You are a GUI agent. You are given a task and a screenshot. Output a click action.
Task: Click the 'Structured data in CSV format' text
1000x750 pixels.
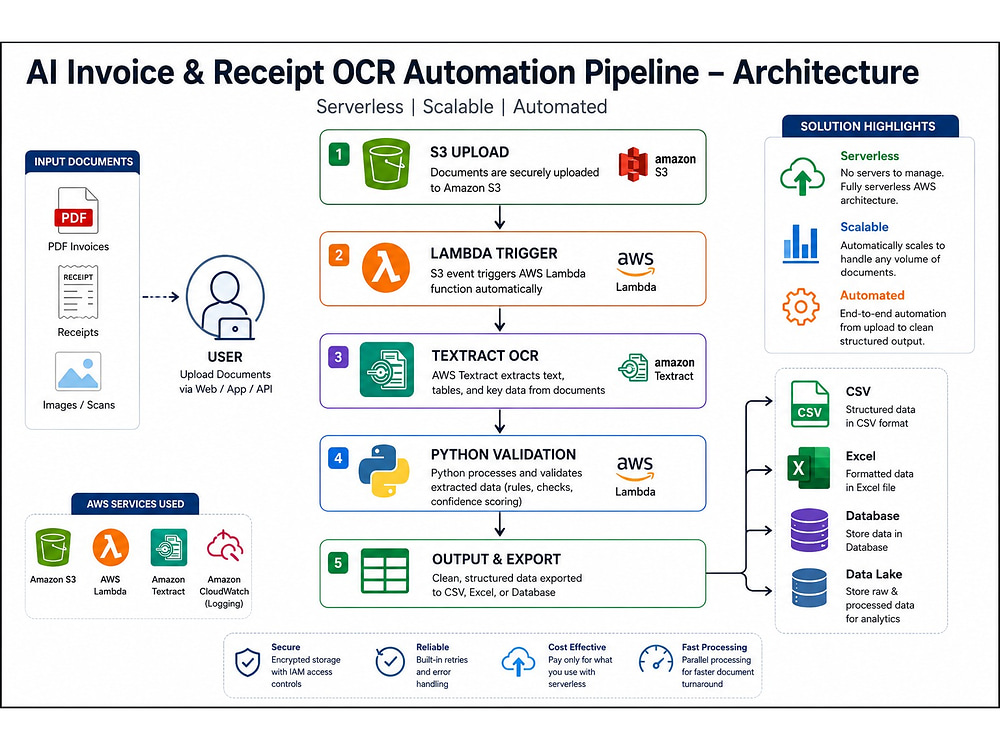(880, 416)
